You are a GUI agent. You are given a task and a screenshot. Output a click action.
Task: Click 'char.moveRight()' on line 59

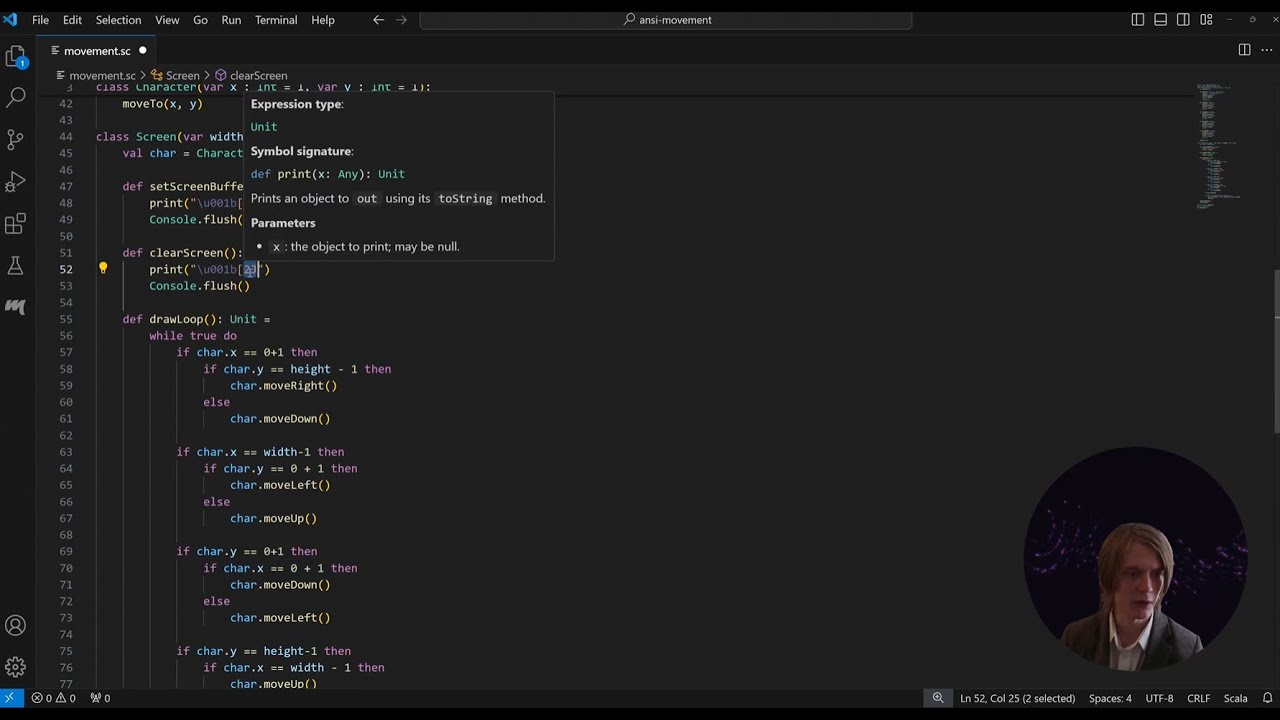pos(283,385)
